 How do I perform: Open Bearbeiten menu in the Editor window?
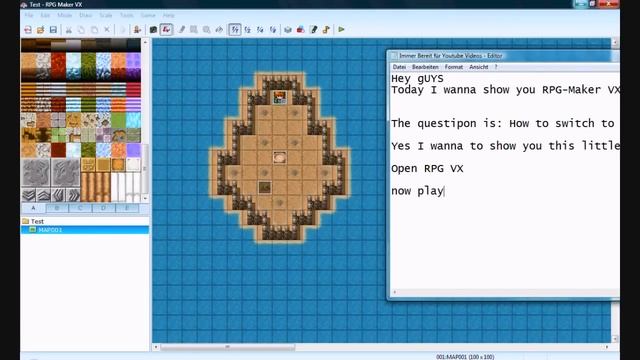coord(425,67)
